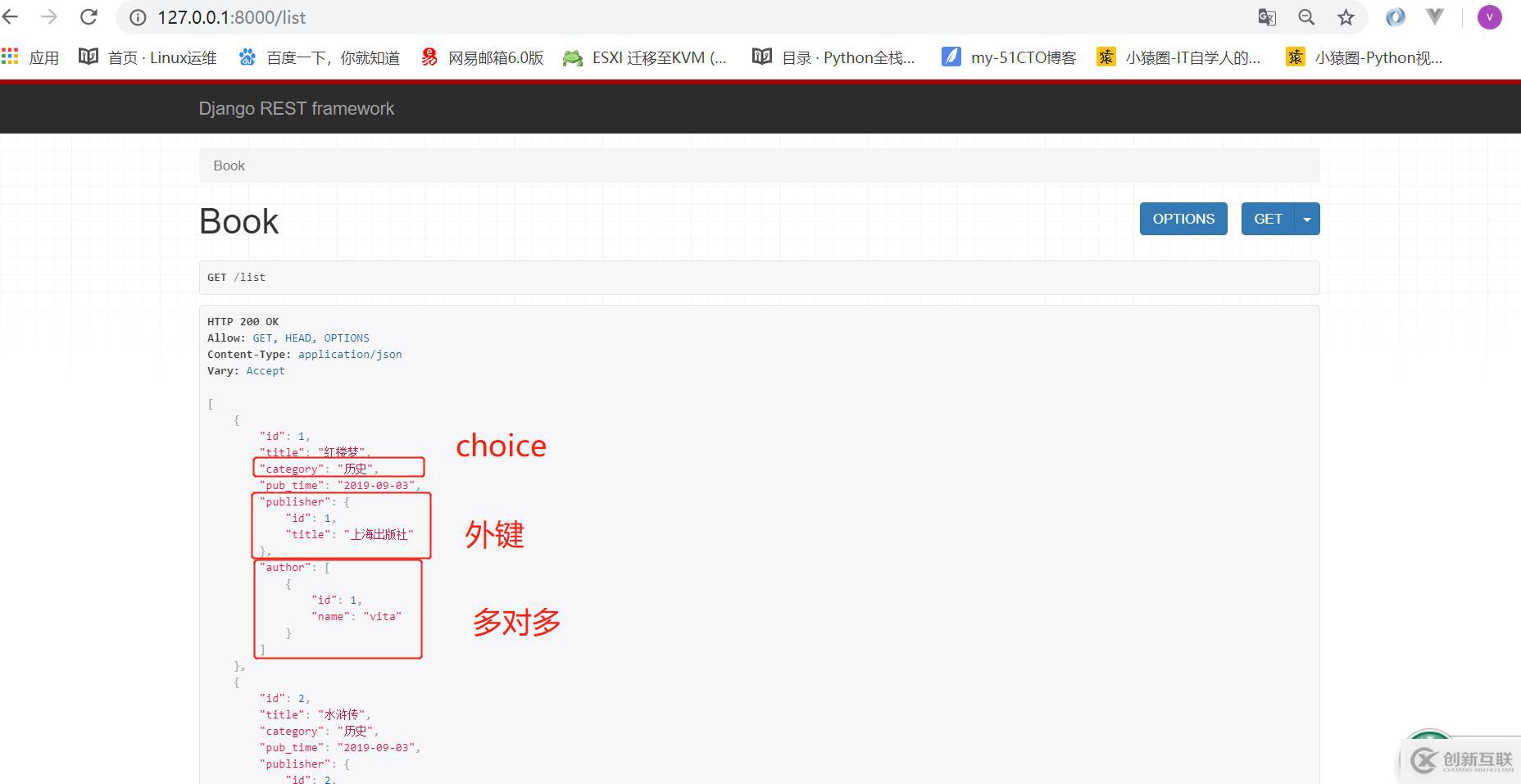
Task: Click the second book's category value 历史
Action: coord(355,732)
